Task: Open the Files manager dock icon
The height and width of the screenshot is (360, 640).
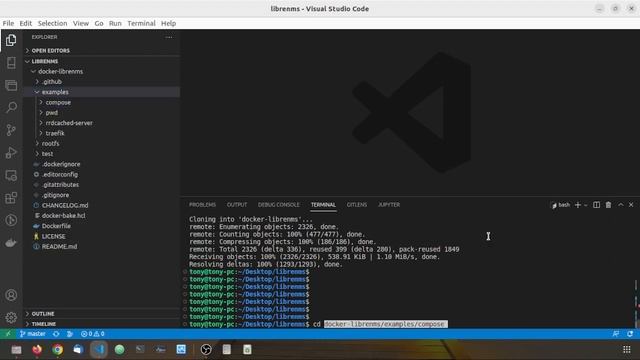Action: [16, 349]
